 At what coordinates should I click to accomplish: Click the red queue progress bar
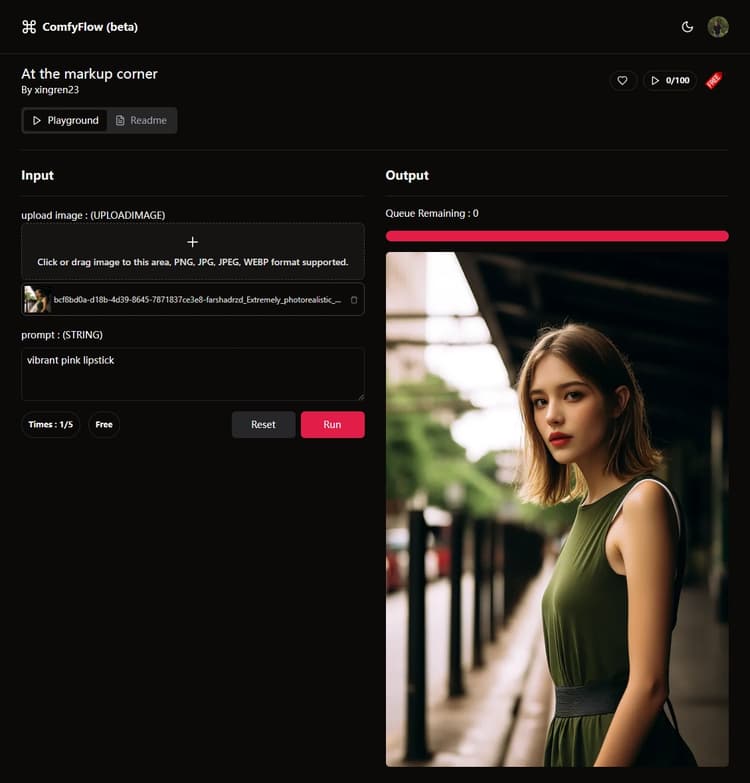tap(557, 236)
